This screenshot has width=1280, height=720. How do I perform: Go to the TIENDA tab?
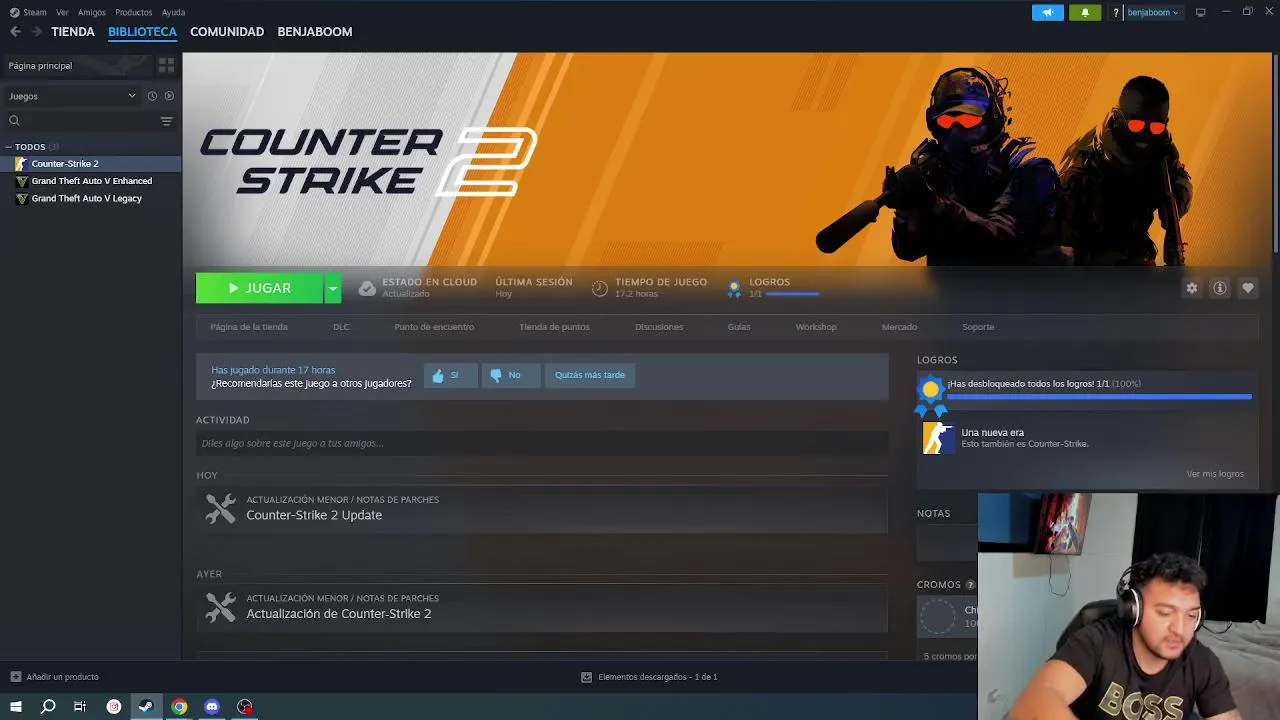[73, 32]
